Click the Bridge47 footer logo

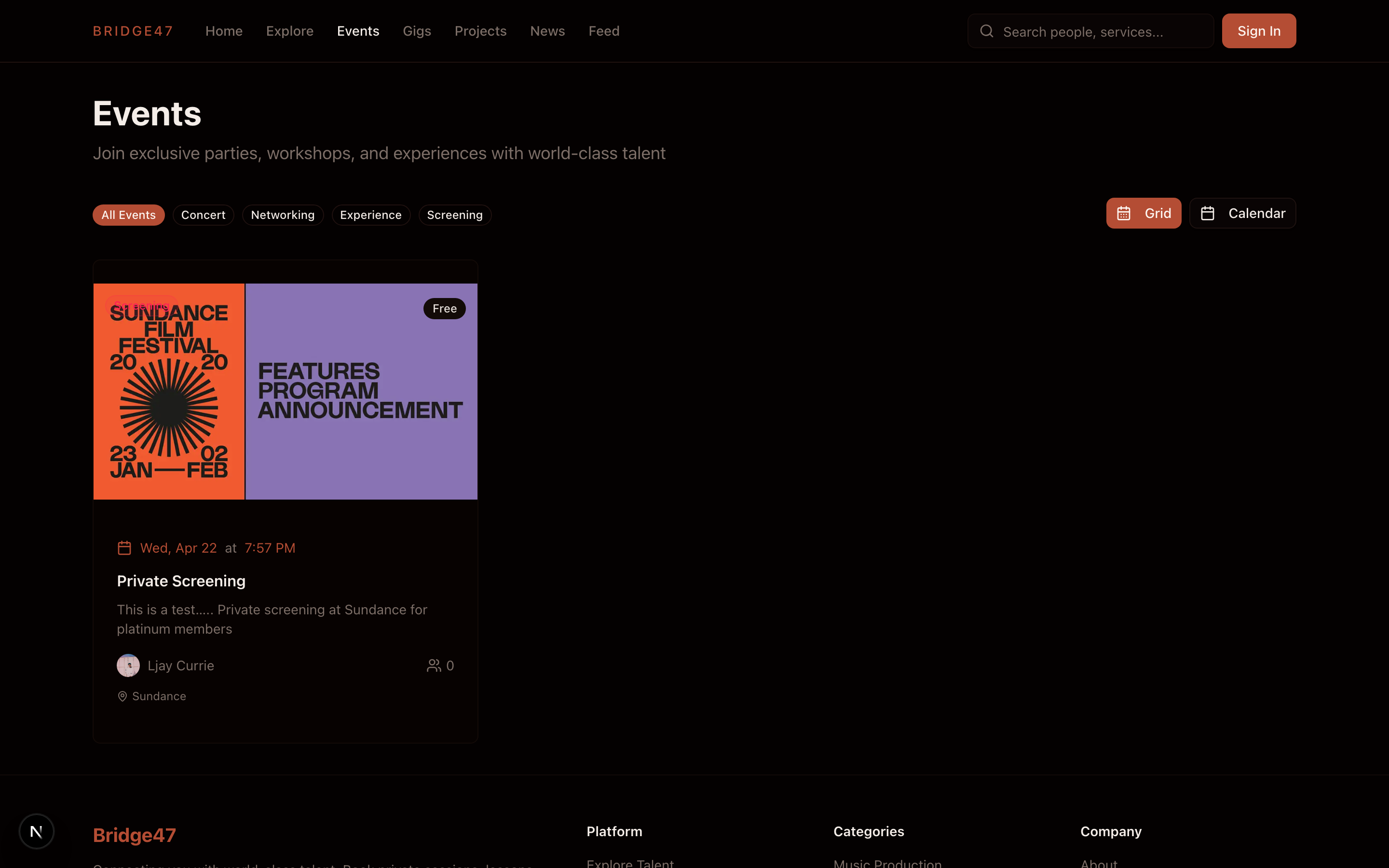coord(134,835)
